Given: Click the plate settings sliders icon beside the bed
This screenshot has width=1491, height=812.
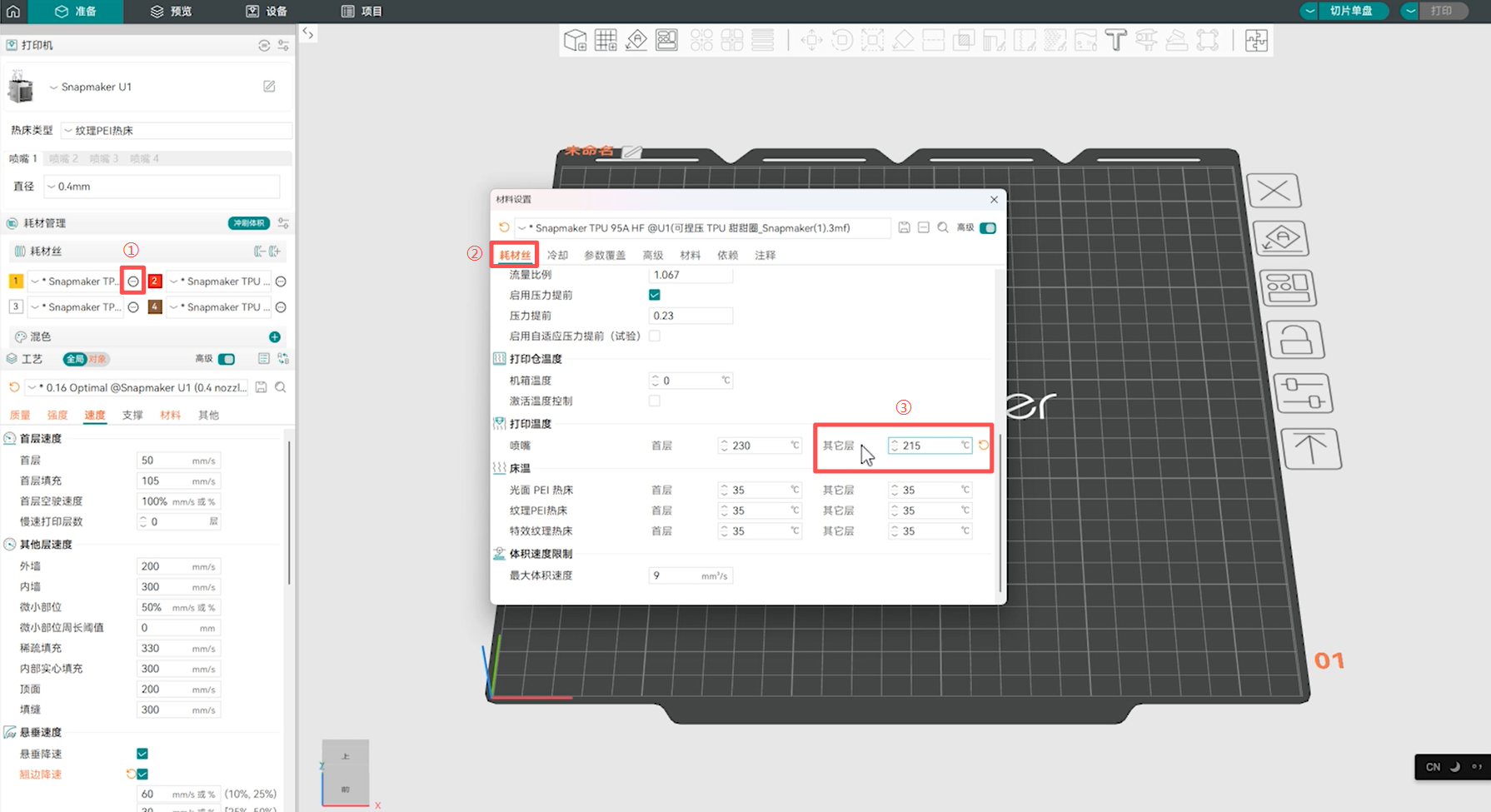Looking at the screenshot, I should click(1304, 393).
